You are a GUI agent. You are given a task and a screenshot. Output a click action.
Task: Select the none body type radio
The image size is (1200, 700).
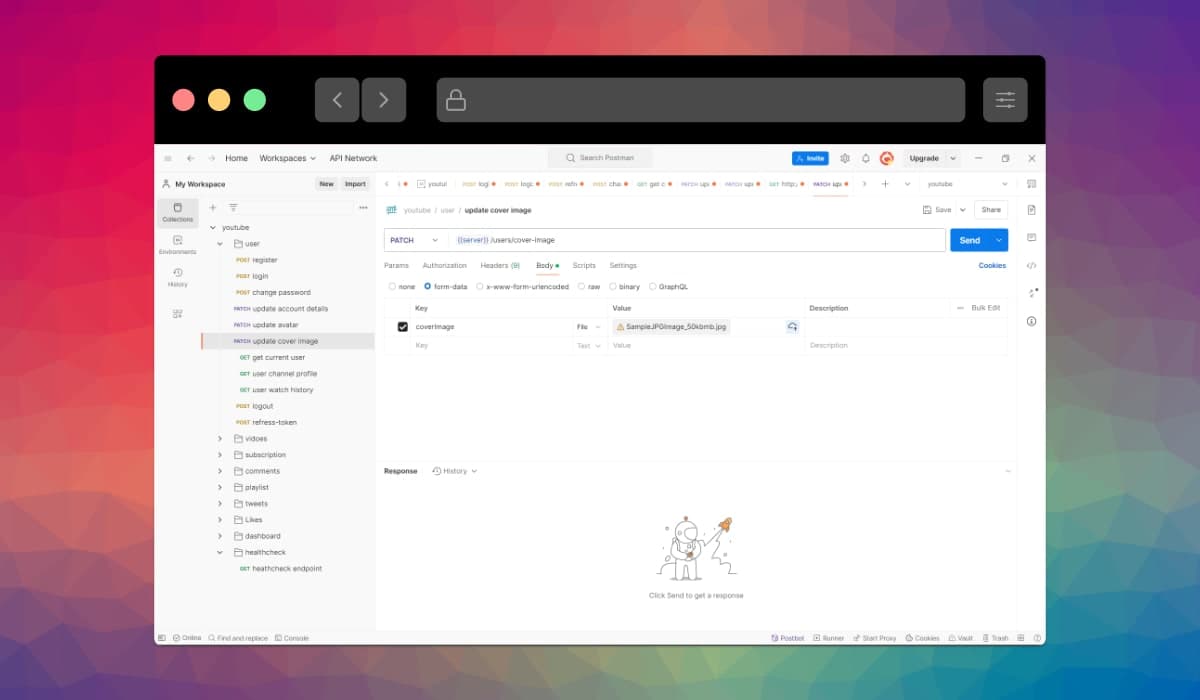392,287
